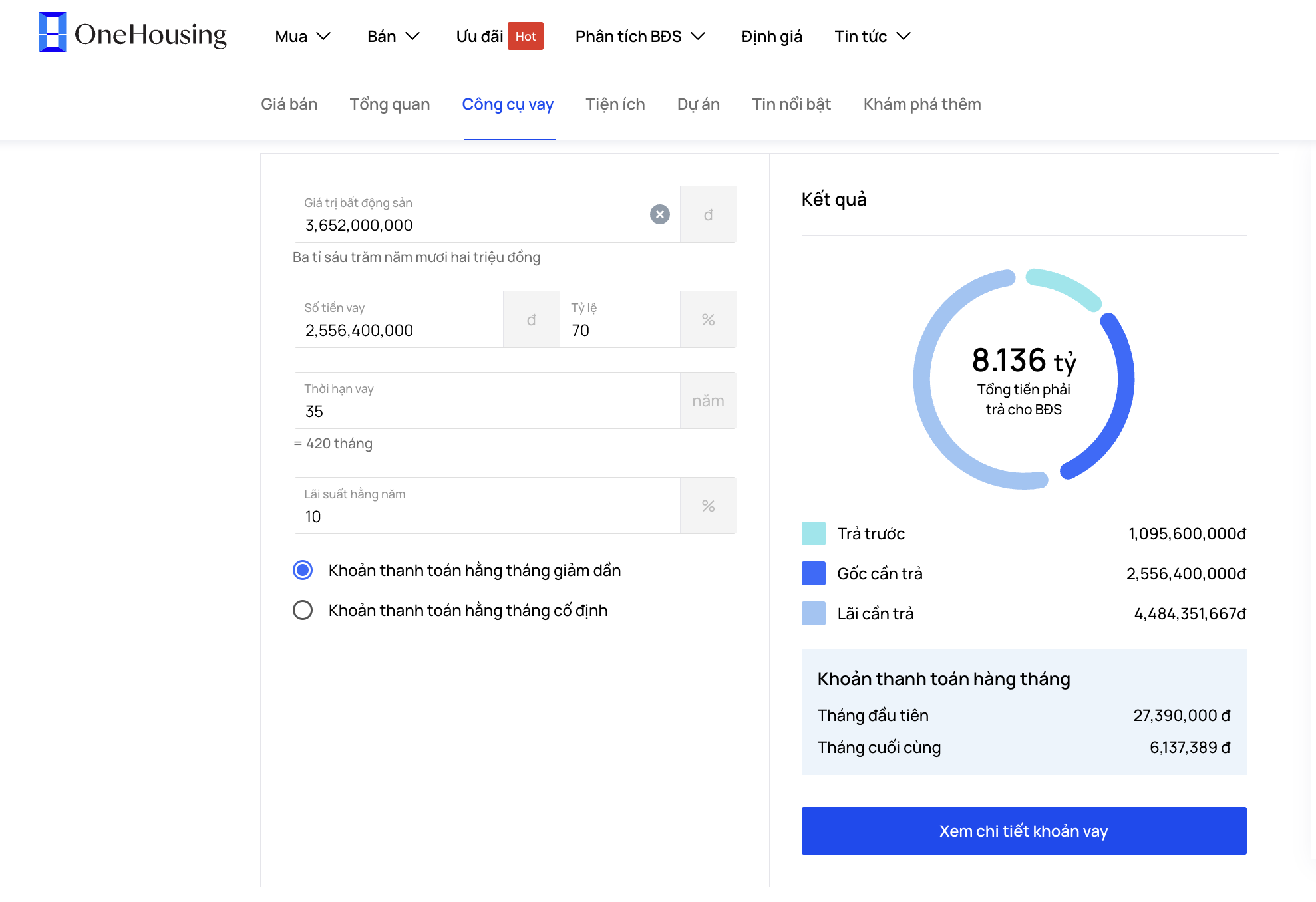1316x902 pixels.
Task: Open the Khám phá thêm tab
Action: pos(922,104)
